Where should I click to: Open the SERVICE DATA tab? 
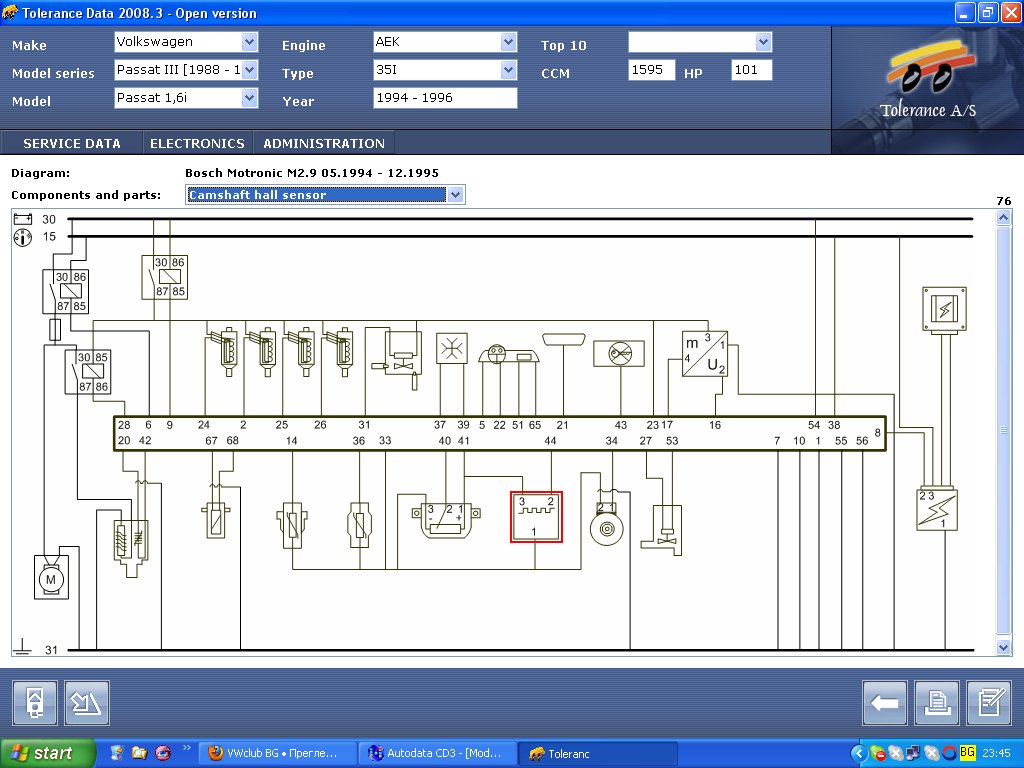pos(72,143)
